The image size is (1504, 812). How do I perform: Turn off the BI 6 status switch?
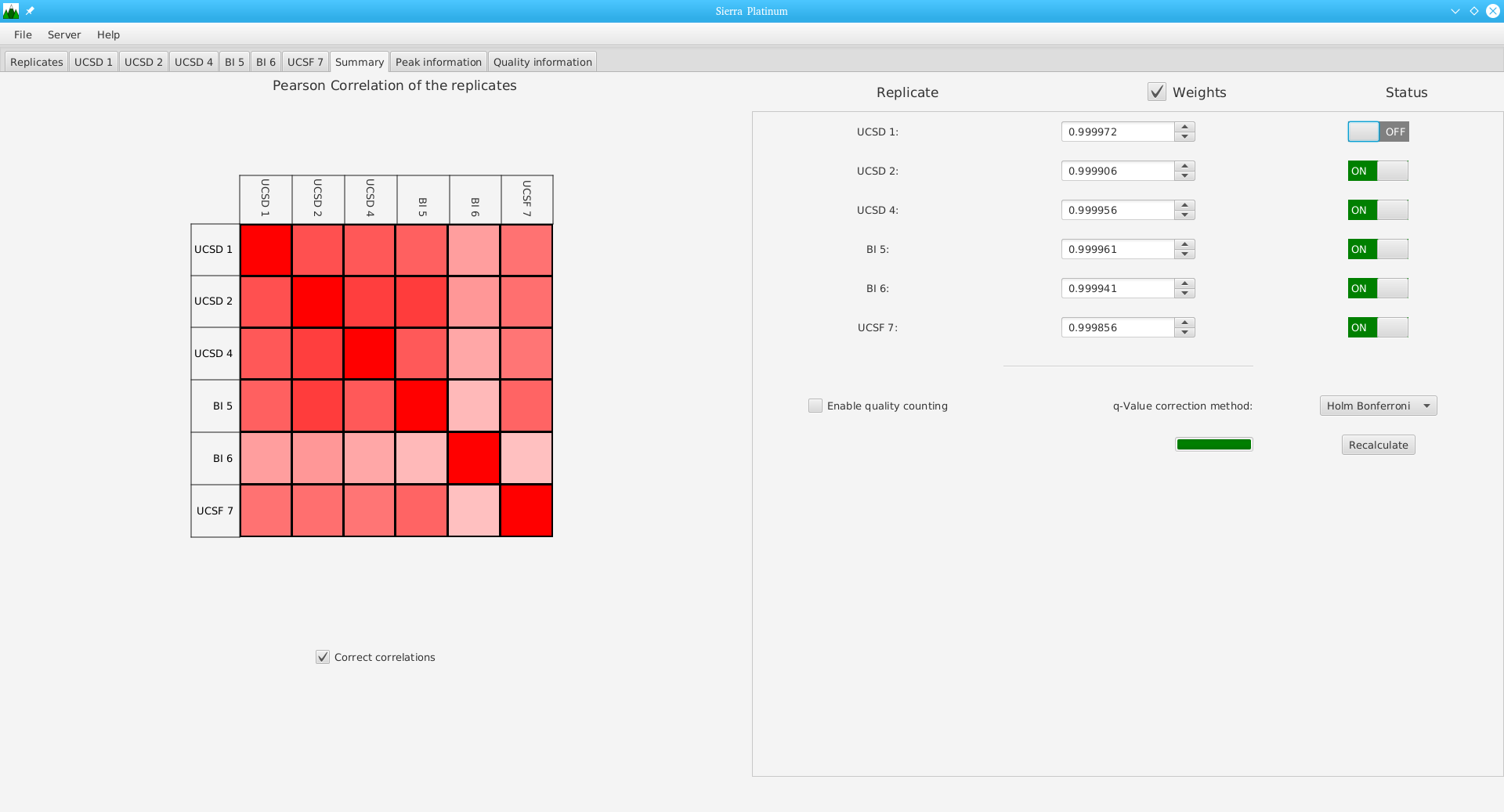point(1378,288)
